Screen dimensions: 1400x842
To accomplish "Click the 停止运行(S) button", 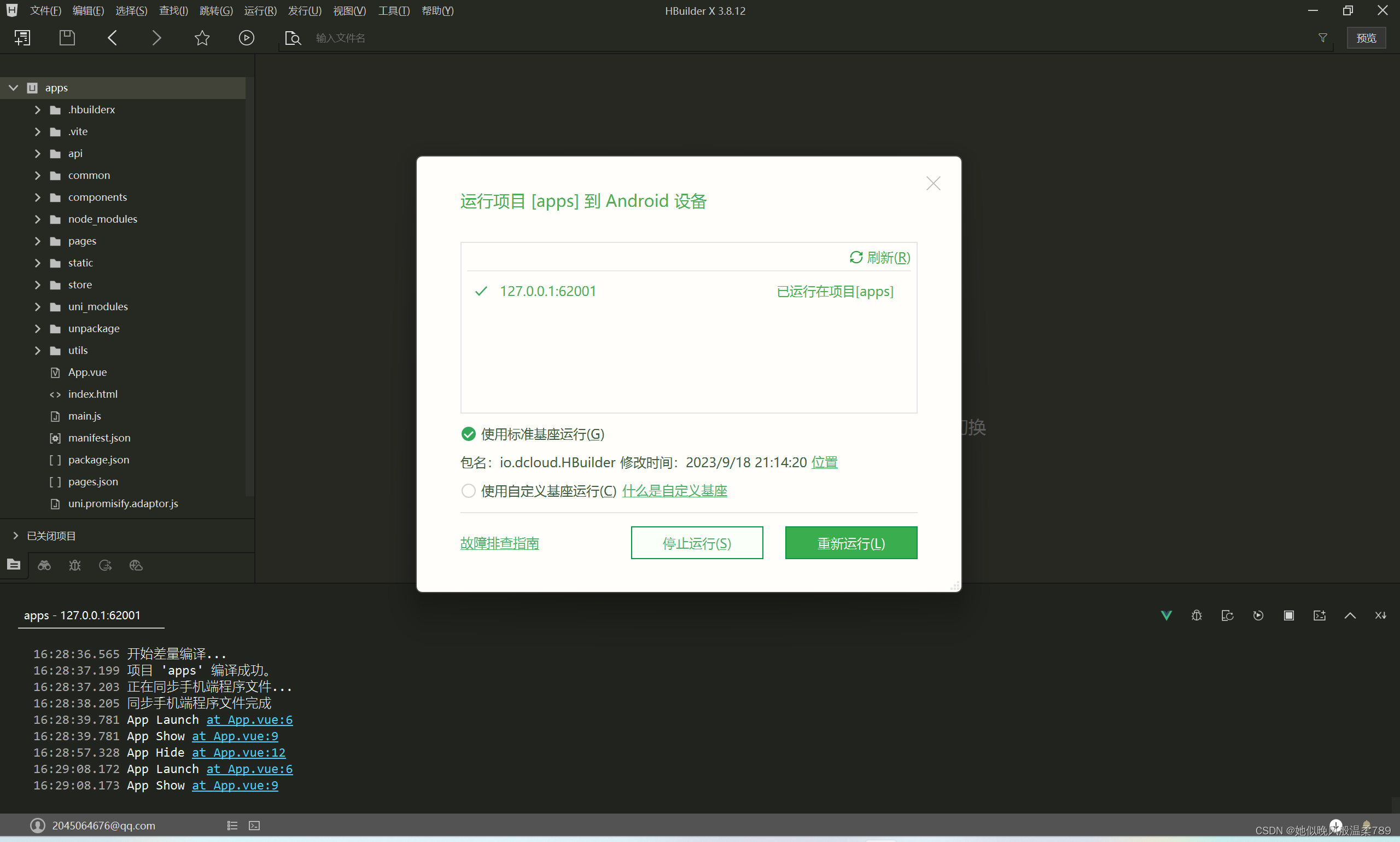I will click(x=697, y=543).
